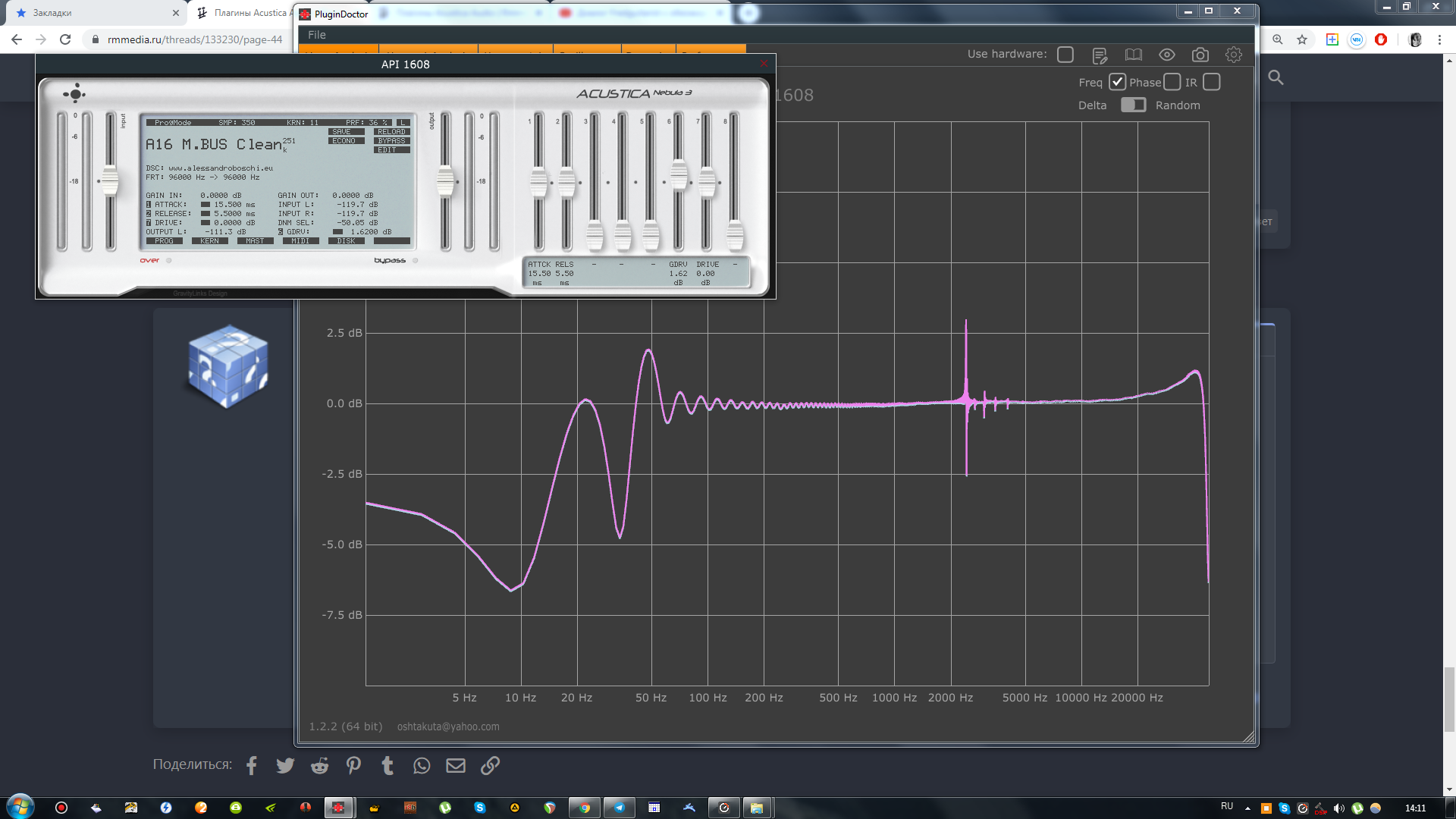
Task: Click the eye view icon in PluginDoctor
Action: 1167,55
